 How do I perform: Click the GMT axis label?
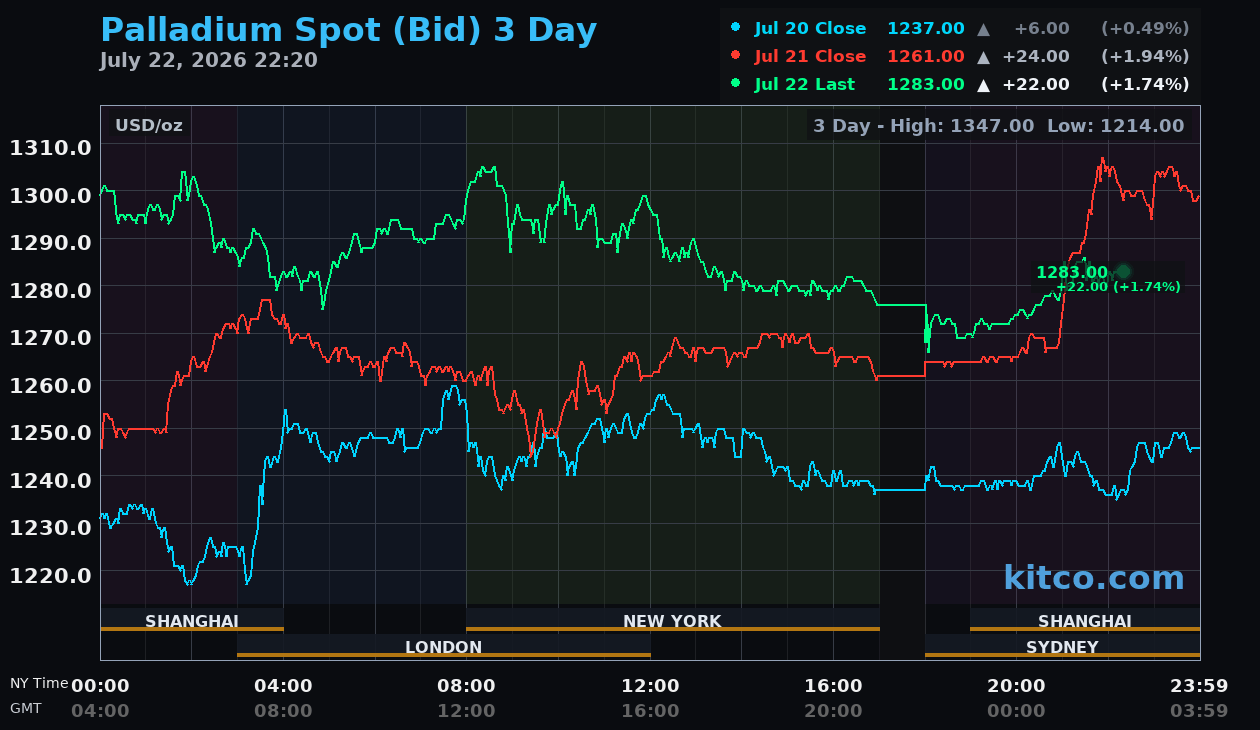click(x=26, y=708)
